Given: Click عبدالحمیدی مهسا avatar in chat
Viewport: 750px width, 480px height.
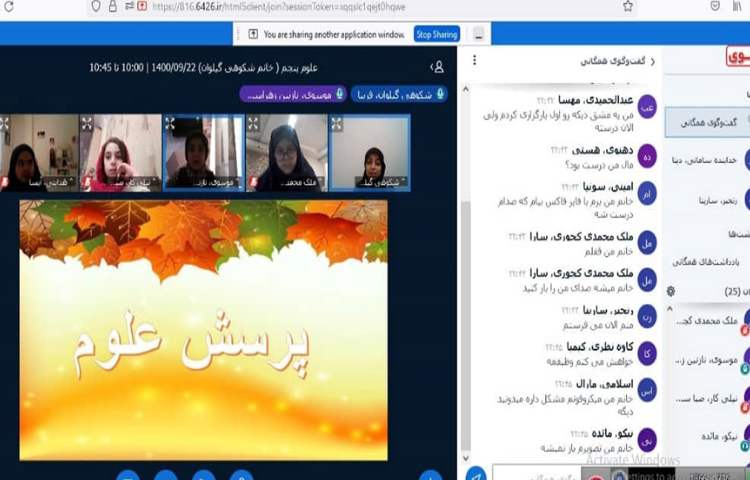Looking at the screenshot, I should coord(647,108).
